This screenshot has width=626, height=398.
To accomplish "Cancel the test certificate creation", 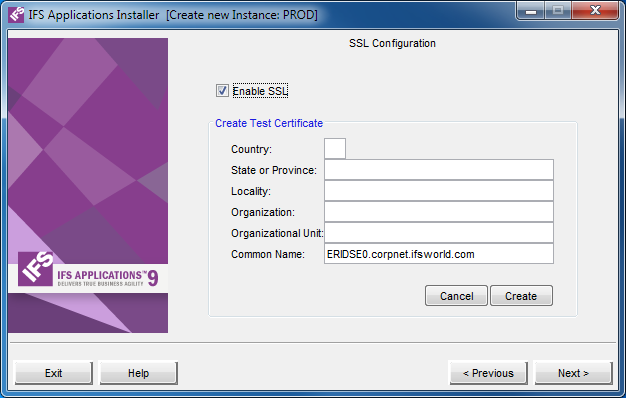I will (456, 296).
